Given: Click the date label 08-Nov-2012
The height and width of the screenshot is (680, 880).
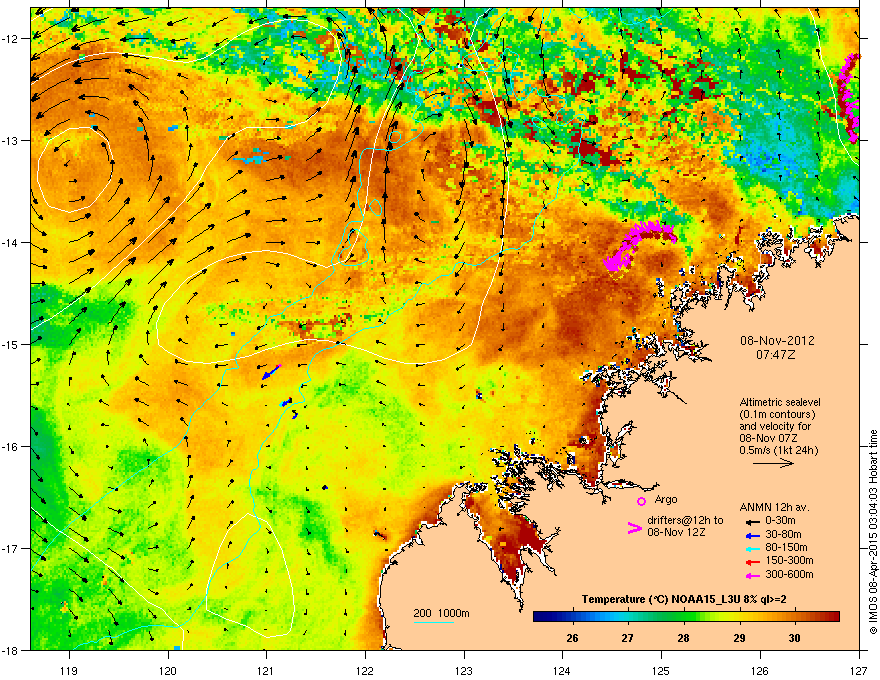Looking at the screenshot, I should click(x=777, y=341).
